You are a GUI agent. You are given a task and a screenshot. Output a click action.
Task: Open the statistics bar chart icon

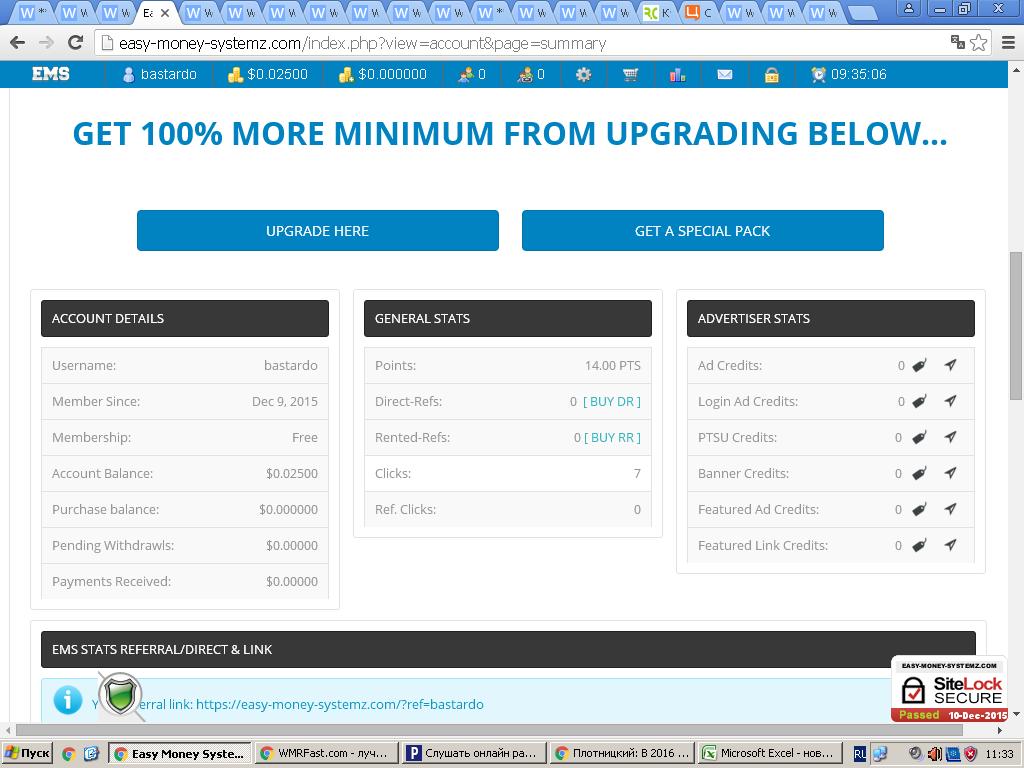point(677,74)
